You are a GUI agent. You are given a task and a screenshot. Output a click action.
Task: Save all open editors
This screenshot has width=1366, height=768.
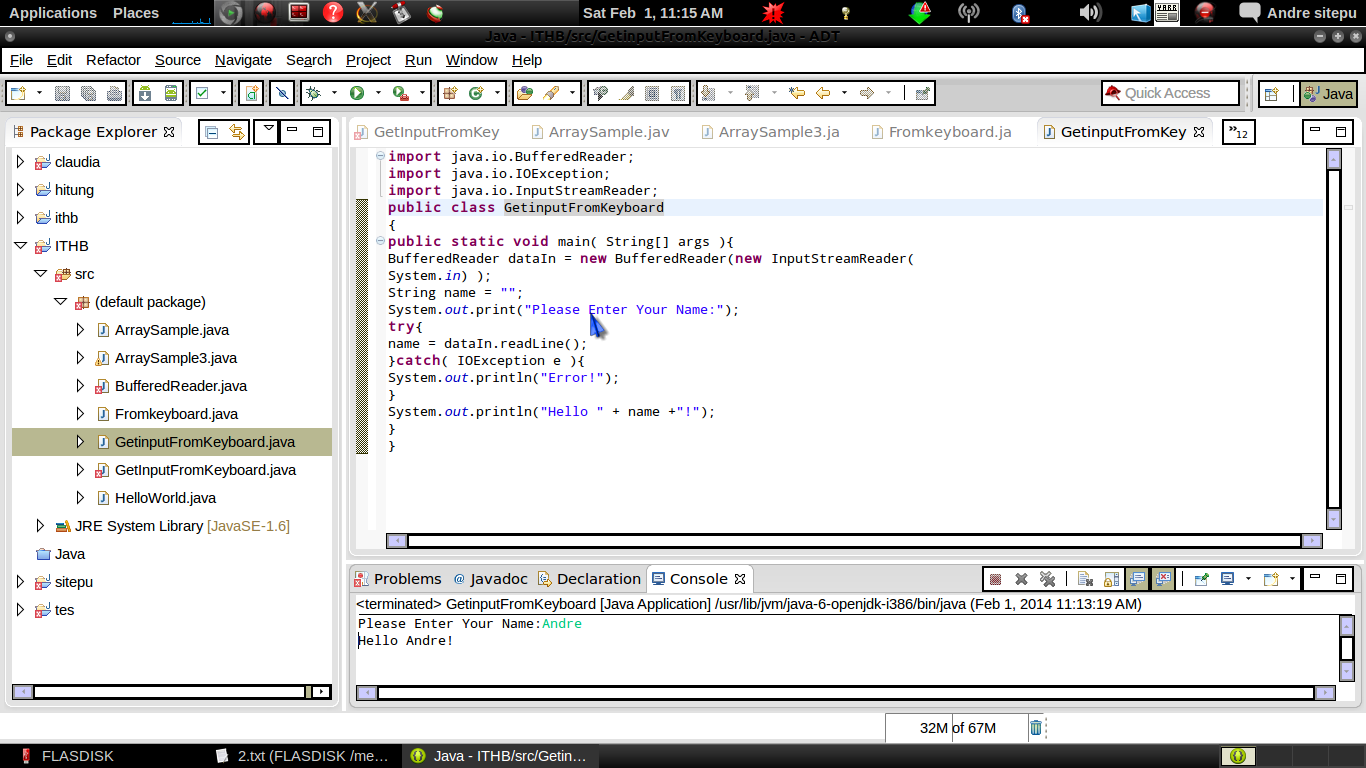click(x=86, y=93)
